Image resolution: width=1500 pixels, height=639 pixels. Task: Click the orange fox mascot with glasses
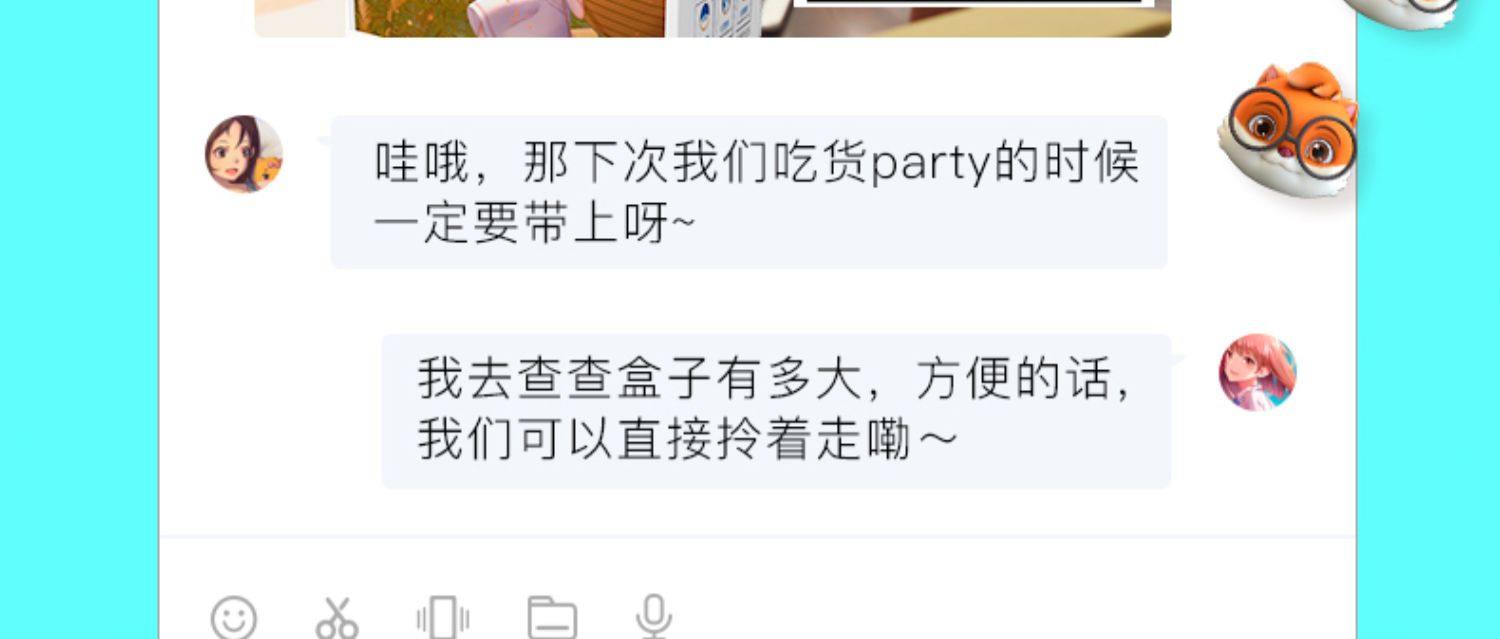click(x=1289, y=121)
